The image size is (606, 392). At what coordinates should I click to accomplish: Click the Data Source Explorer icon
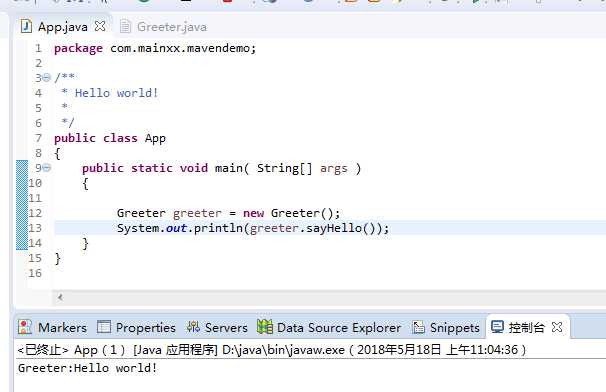tap(265, 327)
